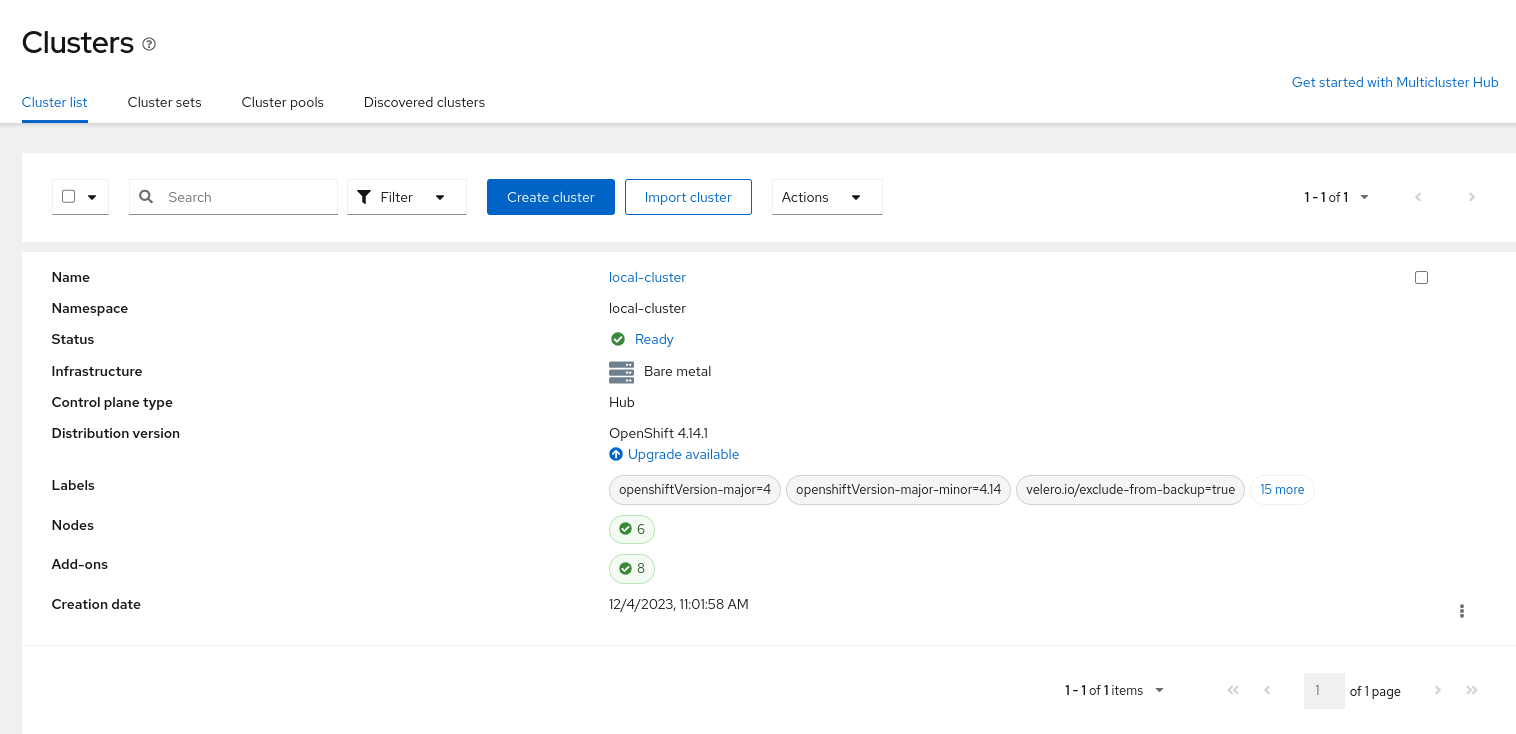Click the top toolbar previous page arrow
Viewport: 1516px width, 734px height.
pyautogui.click(x=1418, y=197)
